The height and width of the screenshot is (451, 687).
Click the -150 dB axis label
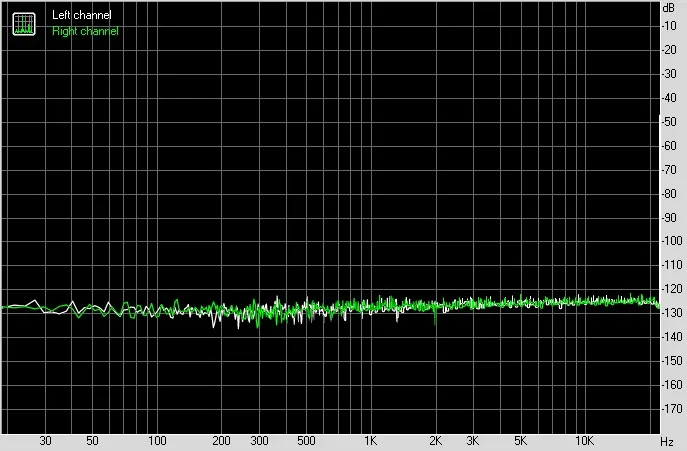pos(672,361)
